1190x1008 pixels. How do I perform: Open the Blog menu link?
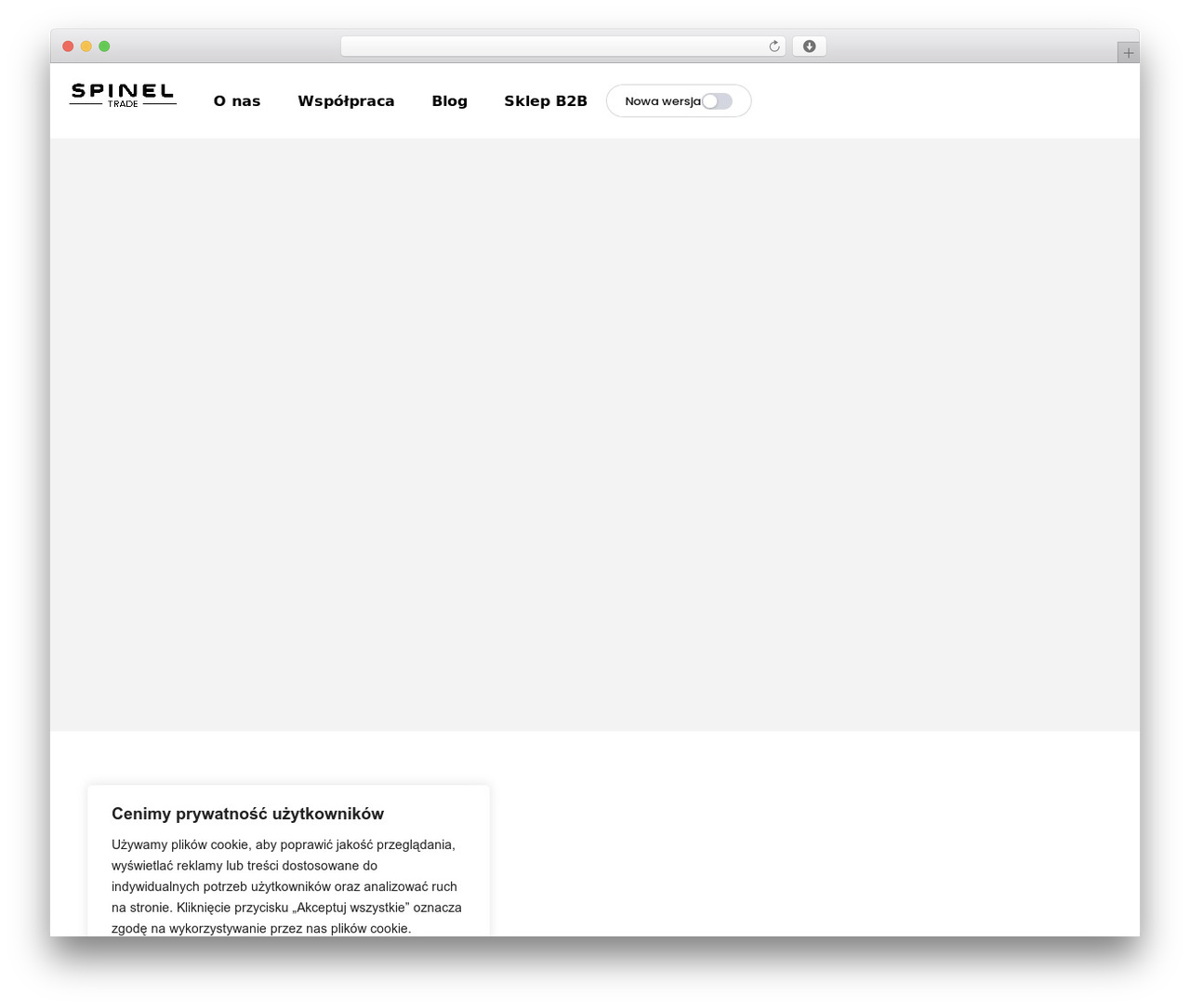449,101
